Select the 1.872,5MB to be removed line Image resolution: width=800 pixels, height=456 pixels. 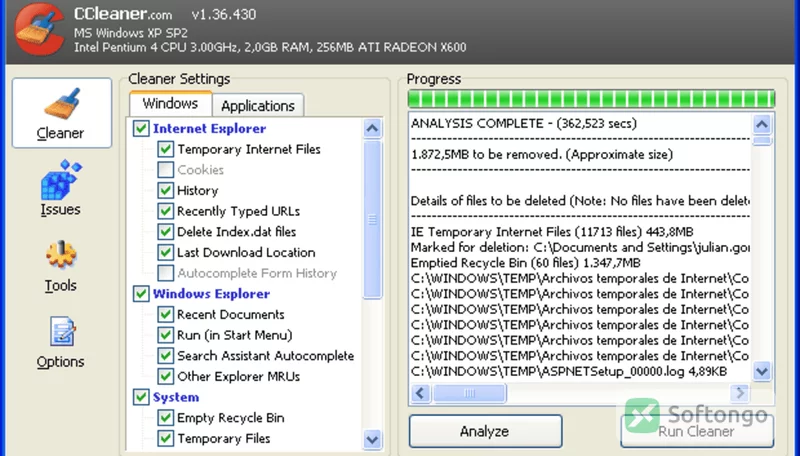tap(542, 155)
